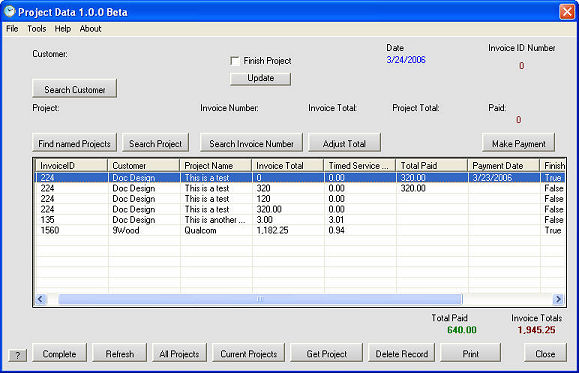The height and width of the screenshot is (373, 579).
Task: Click the left arrow of horizontal scrollbar
Action: coord(41,299)
